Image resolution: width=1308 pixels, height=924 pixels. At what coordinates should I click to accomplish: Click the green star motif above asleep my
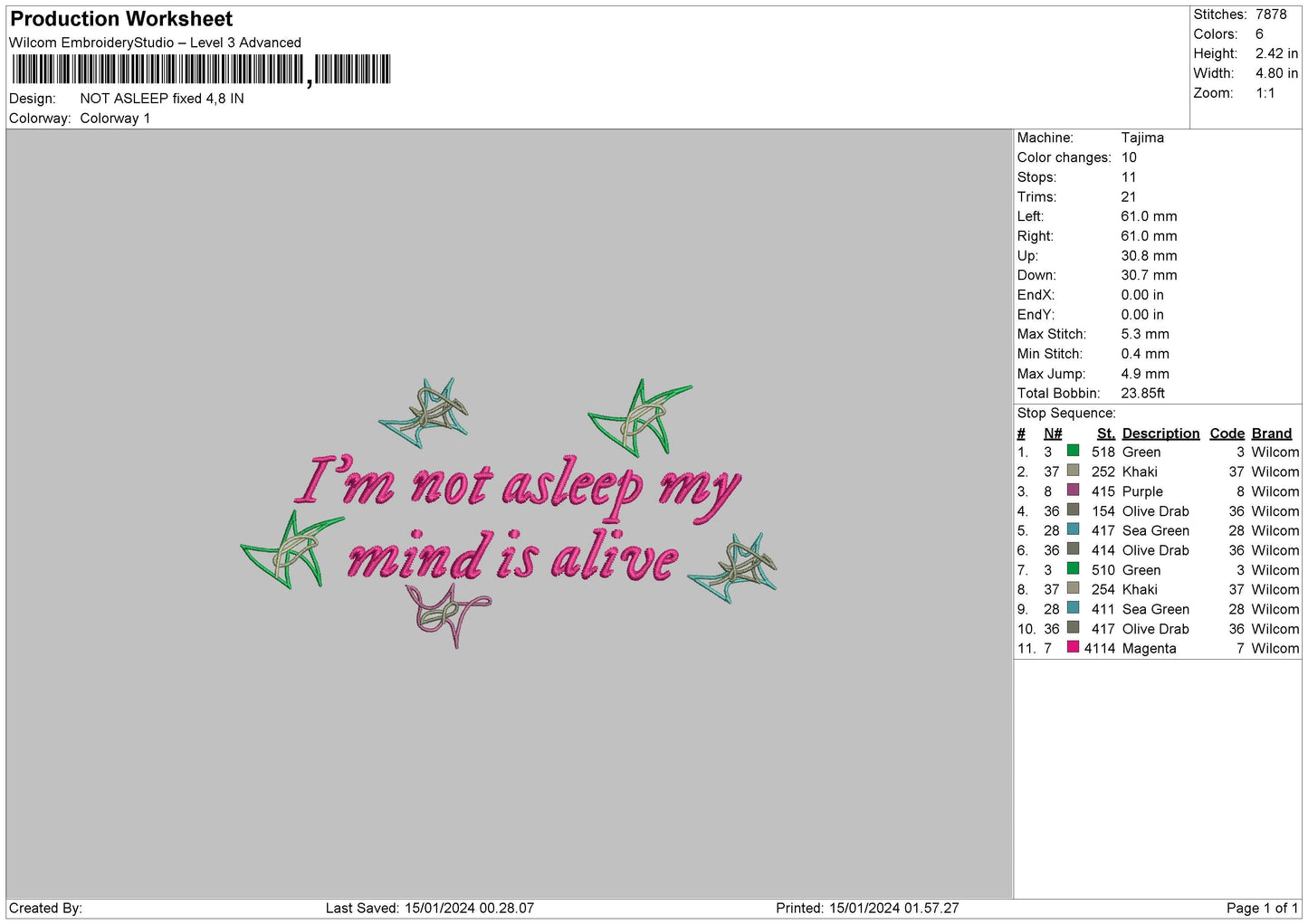pos(639,416)
